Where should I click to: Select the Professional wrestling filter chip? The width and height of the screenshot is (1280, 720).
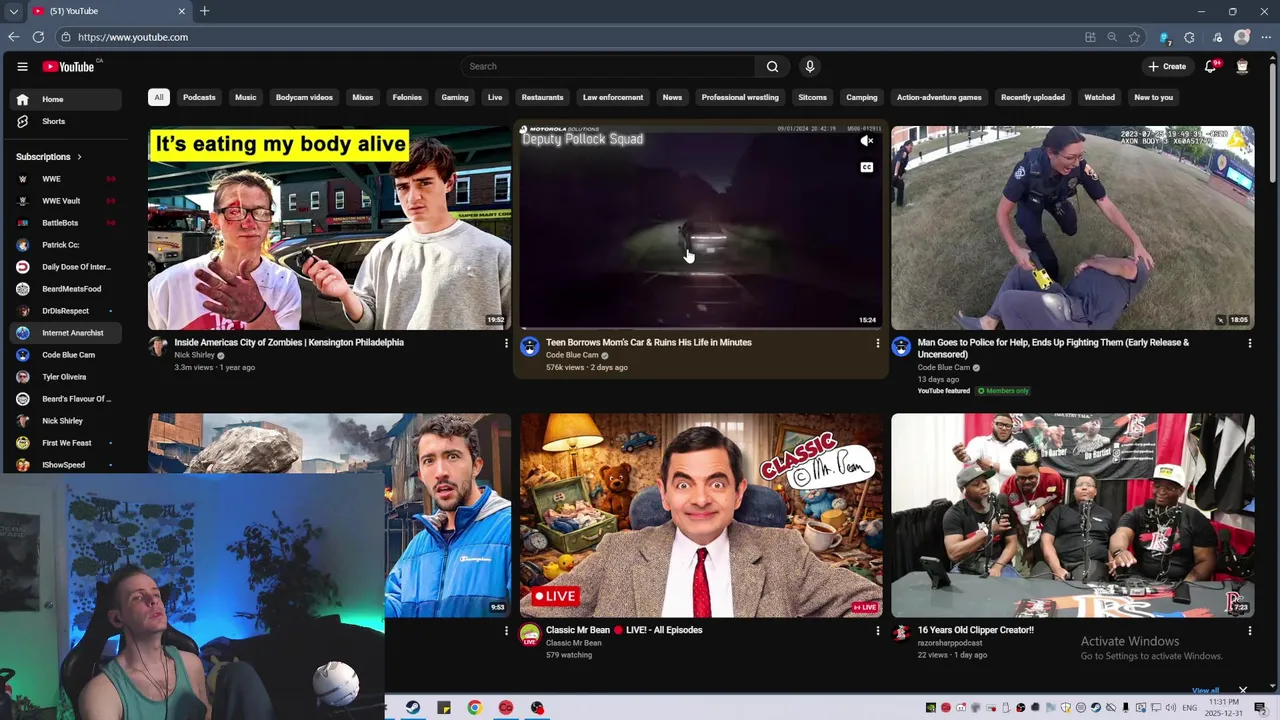740,98
